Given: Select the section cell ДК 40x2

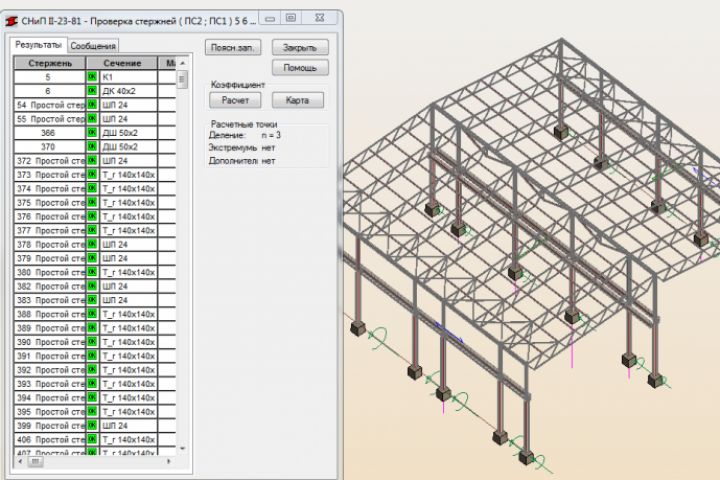Looking at the screenshot, I should pyautogui.click(x=128, y=90).
